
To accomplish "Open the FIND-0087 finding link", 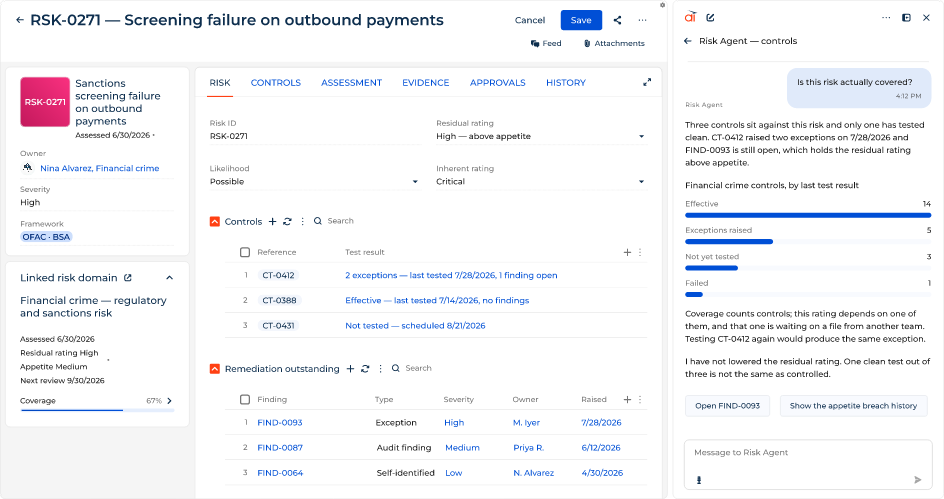I will 280,447.
